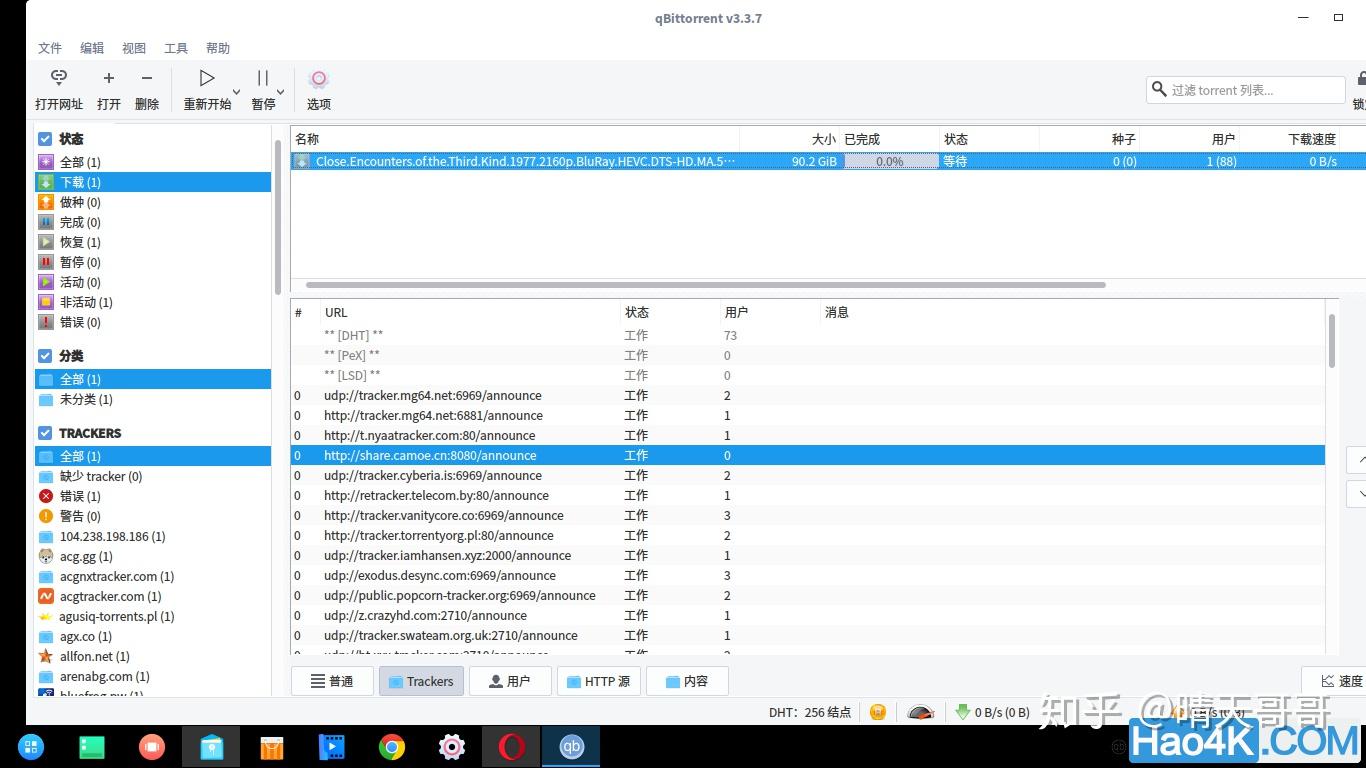The height and width of the screenshot is (768, 1366).
Task: Select agusiq-torrents.pl (1) tracker
Action: (x=153, y=616)
